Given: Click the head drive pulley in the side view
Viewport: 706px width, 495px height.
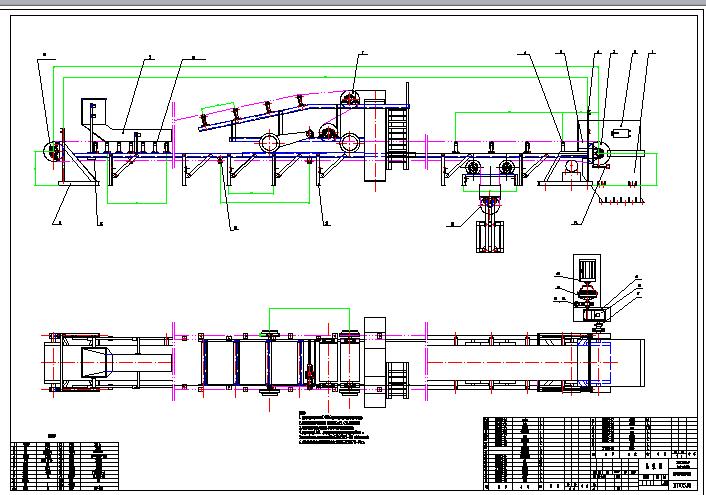Looking at the screenshot, I should (601, 152).
